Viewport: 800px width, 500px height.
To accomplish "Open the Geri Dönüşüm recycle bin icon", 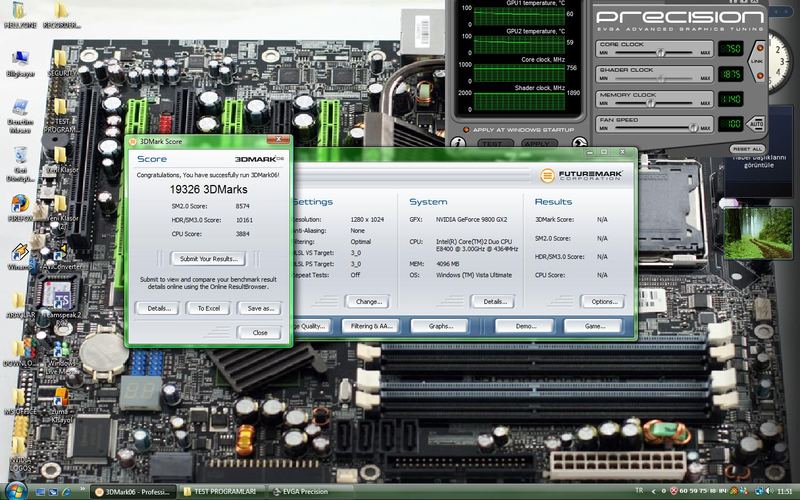I will click(x=20, y=164).
